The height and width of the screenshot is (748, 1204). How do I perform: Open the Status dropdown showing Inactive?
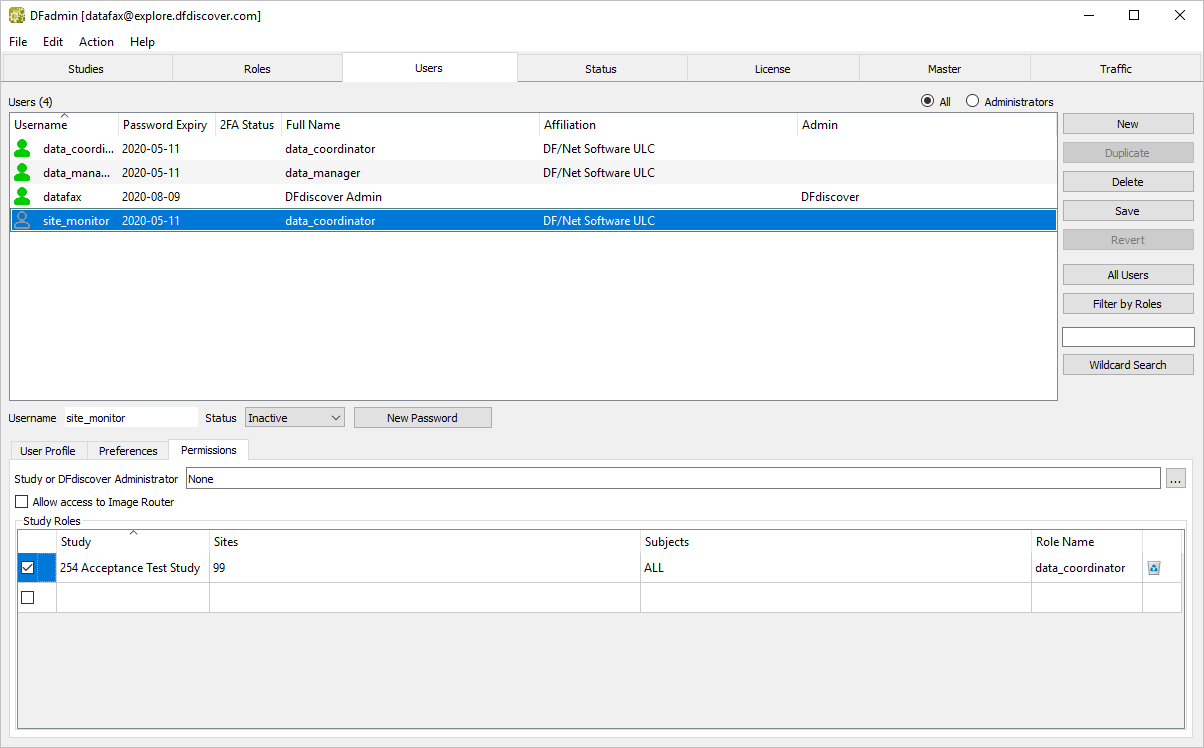coord(294,418)
